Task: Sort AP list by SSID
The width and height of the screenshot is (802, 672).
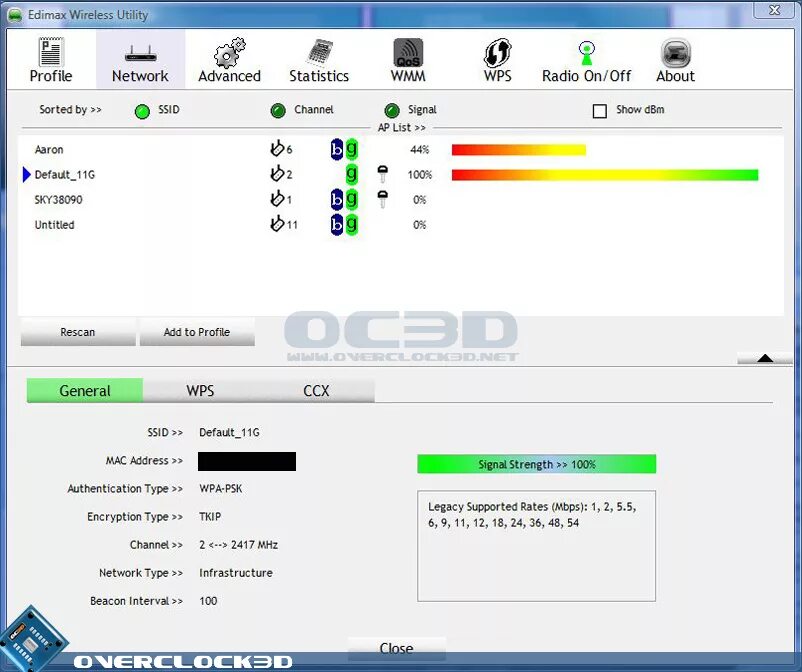Action: point(142,111)
